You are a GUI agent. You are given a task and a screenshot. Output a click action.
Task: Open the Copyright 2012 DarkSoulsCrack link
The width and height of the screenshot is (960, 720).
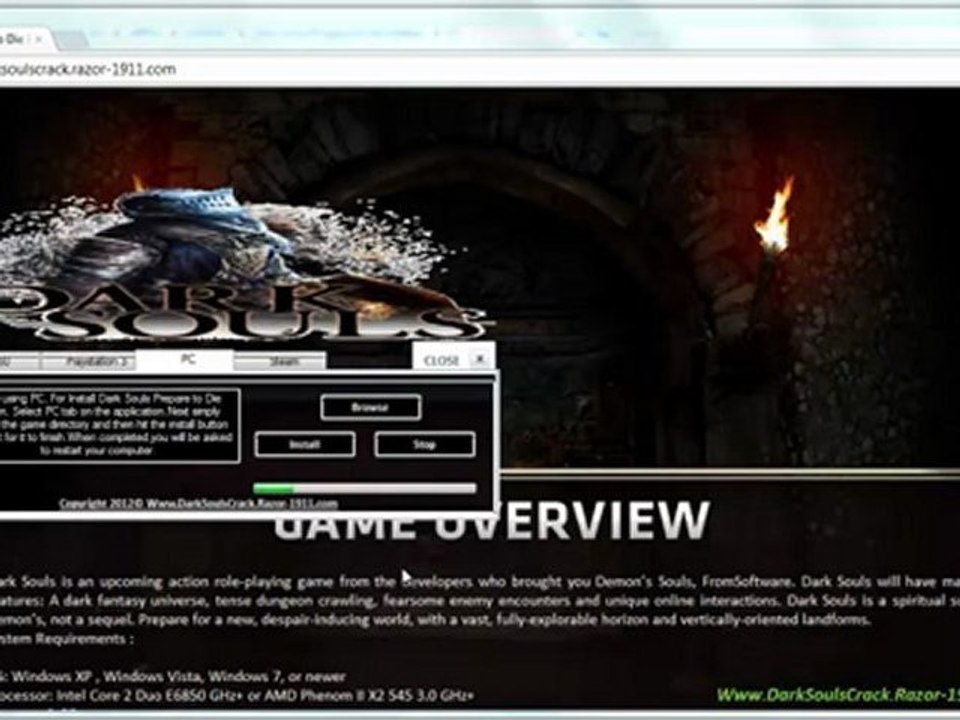(198, 503)
